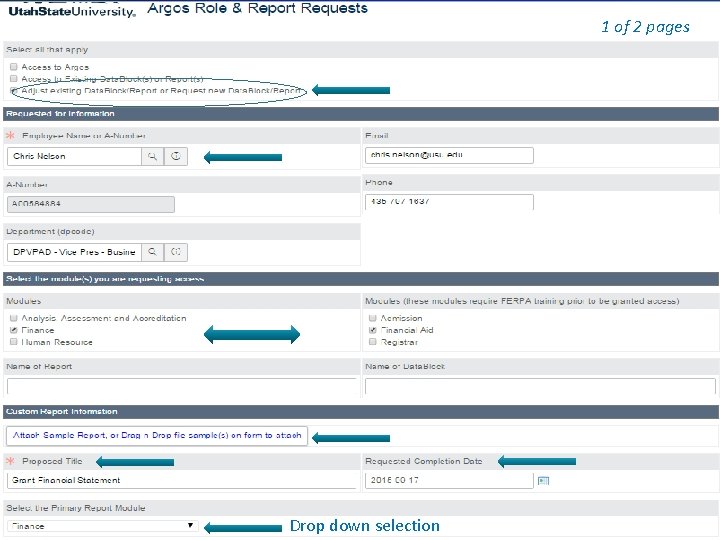
Task: Open Primary Report Module dropdown showing Finance
Action: click(x=102, y=526)
